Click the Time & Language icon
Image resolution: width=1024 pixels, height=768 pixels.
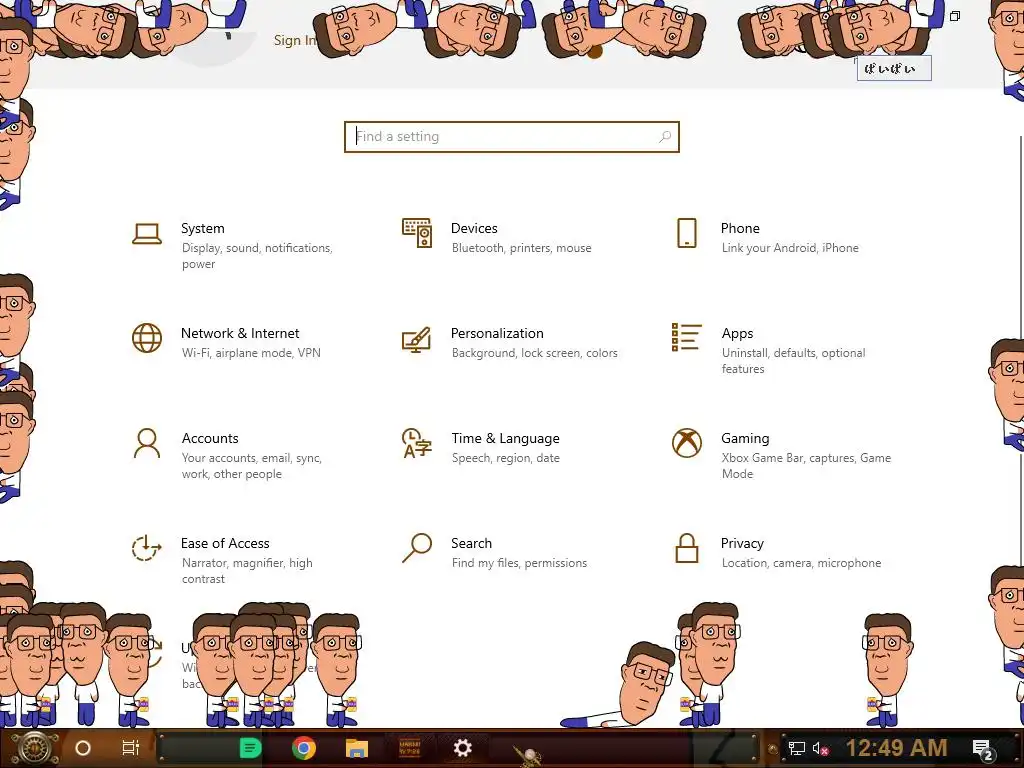(x=417, y=443)
